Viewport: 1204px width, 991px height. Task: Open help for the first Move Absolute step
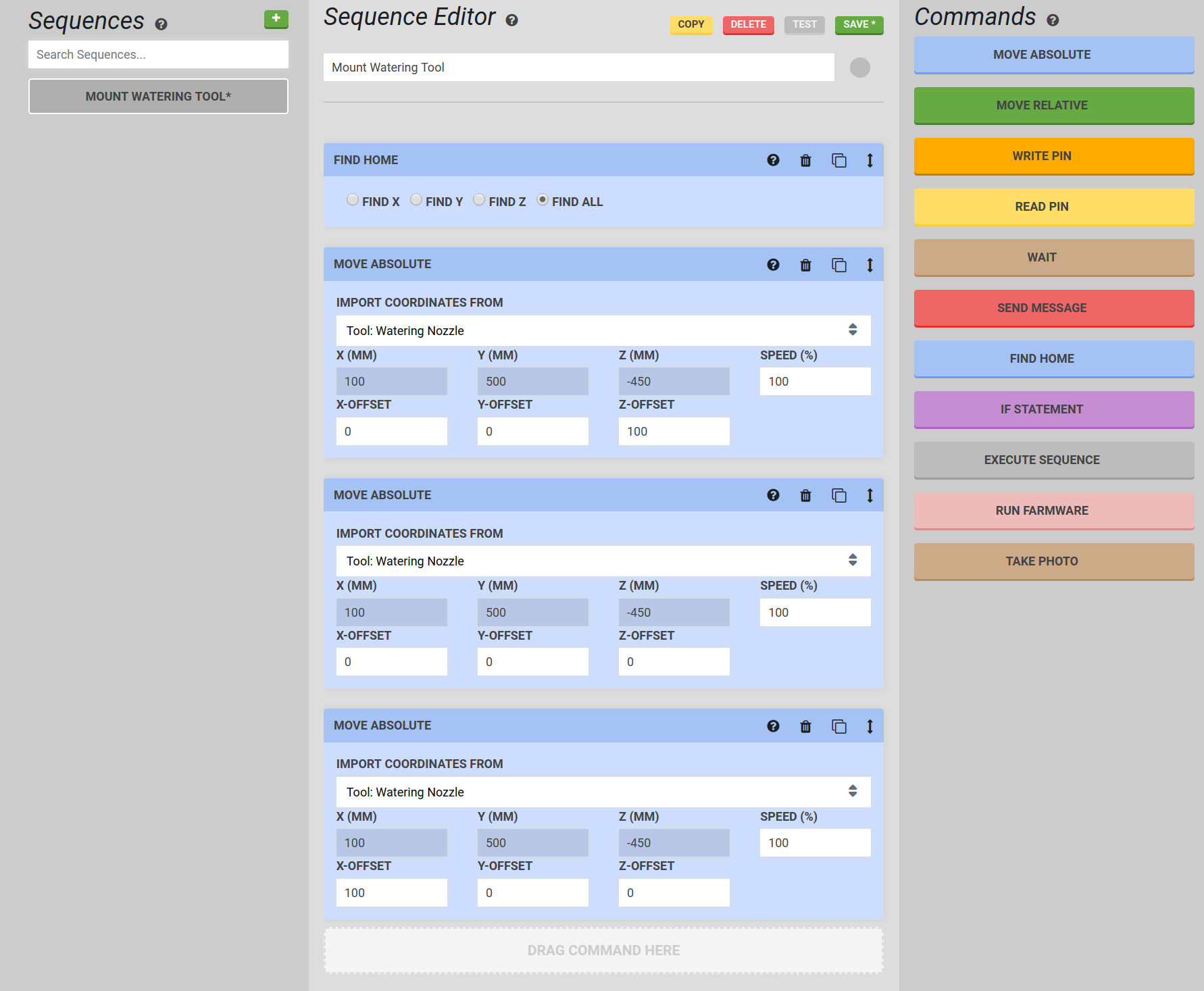click(x=773, y=265)
